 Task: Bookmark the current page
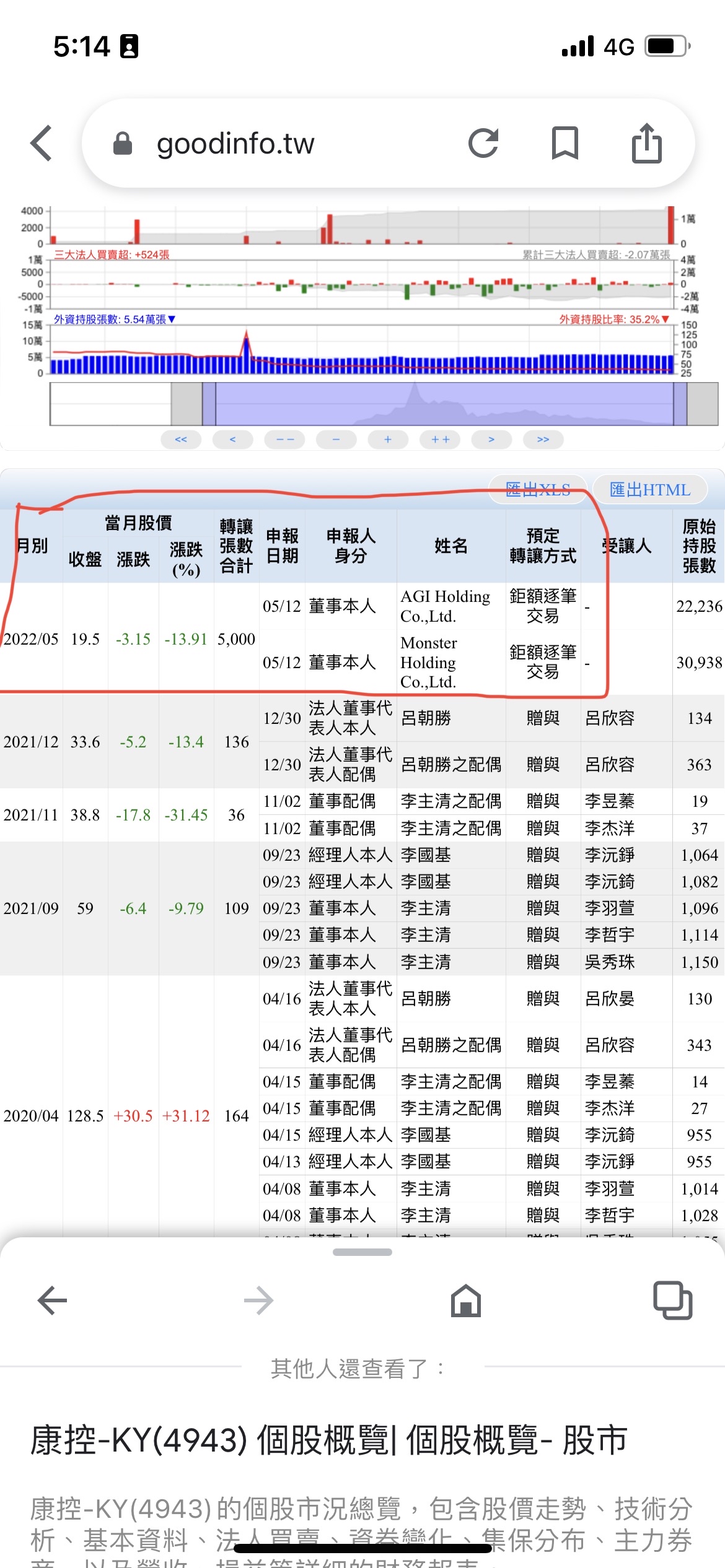point(565,143)
